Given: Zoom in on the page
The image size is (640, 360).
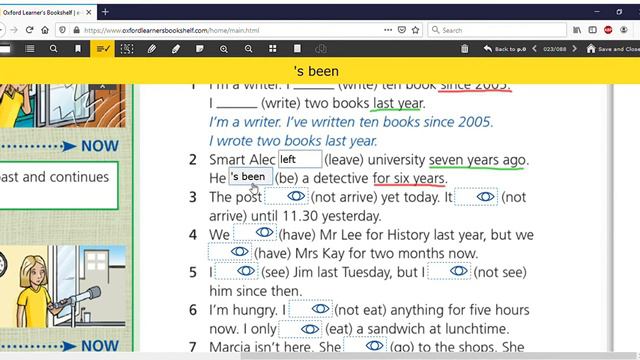Looking at the screenshot, I should point(224,49).
